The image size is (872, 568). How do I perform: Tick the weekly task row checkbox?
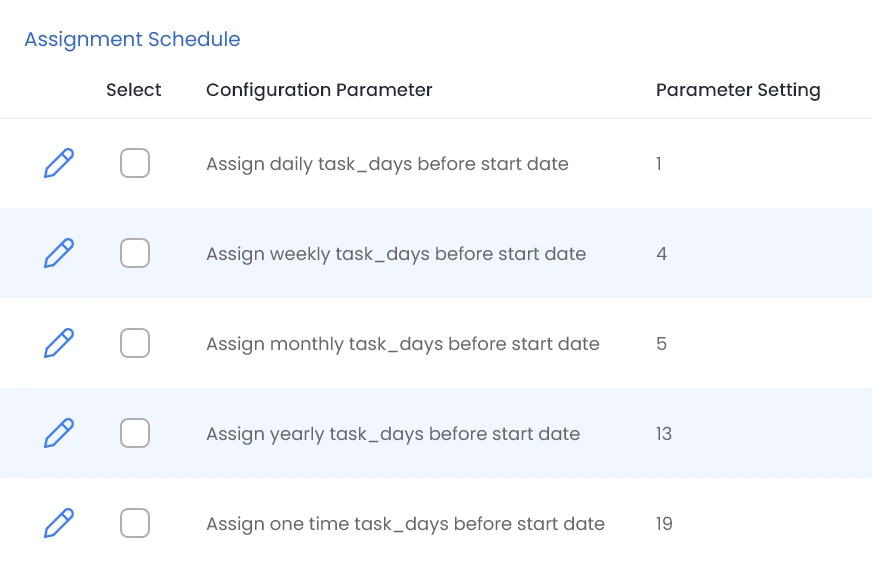coord(135,253)
